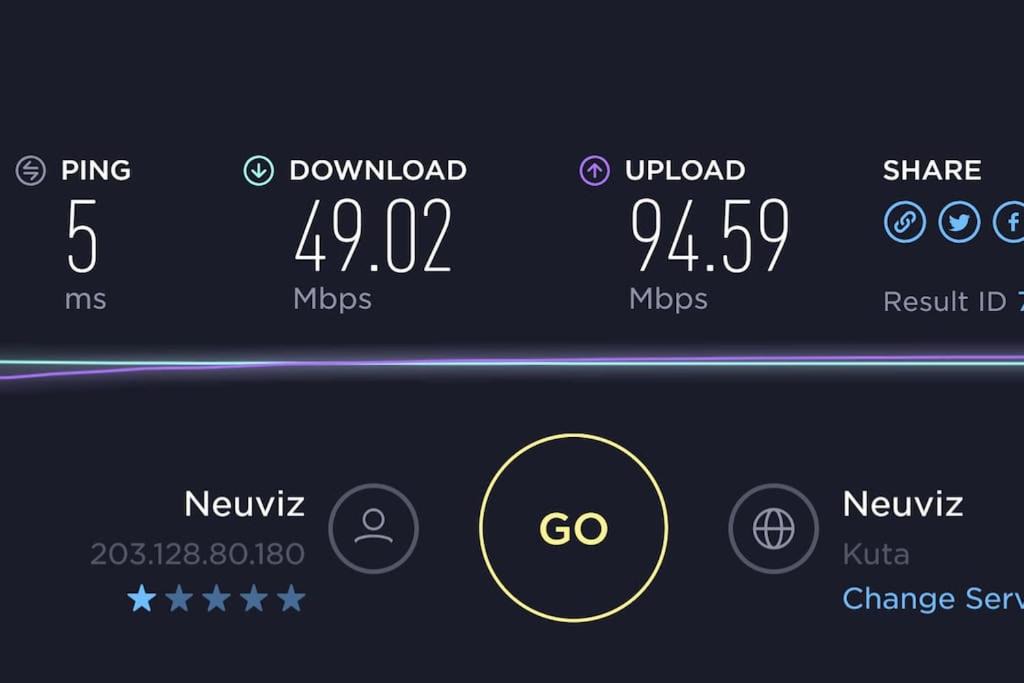This screenshot has width=1024, height=683.
Task: Click the download arrow icon
Action: click(259, 171)
